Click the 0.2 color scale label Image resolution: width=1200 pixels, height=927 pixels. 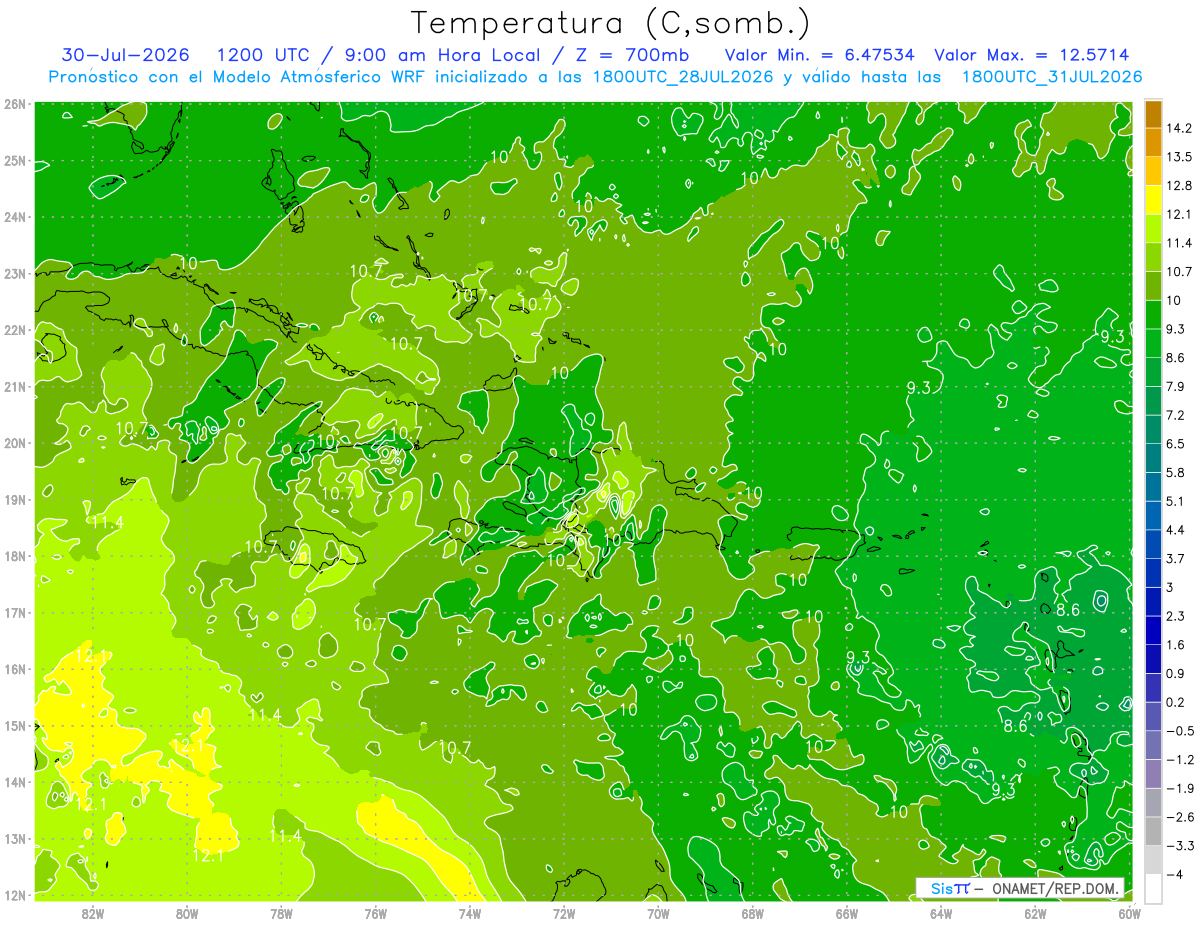[x=1177, y=702]
